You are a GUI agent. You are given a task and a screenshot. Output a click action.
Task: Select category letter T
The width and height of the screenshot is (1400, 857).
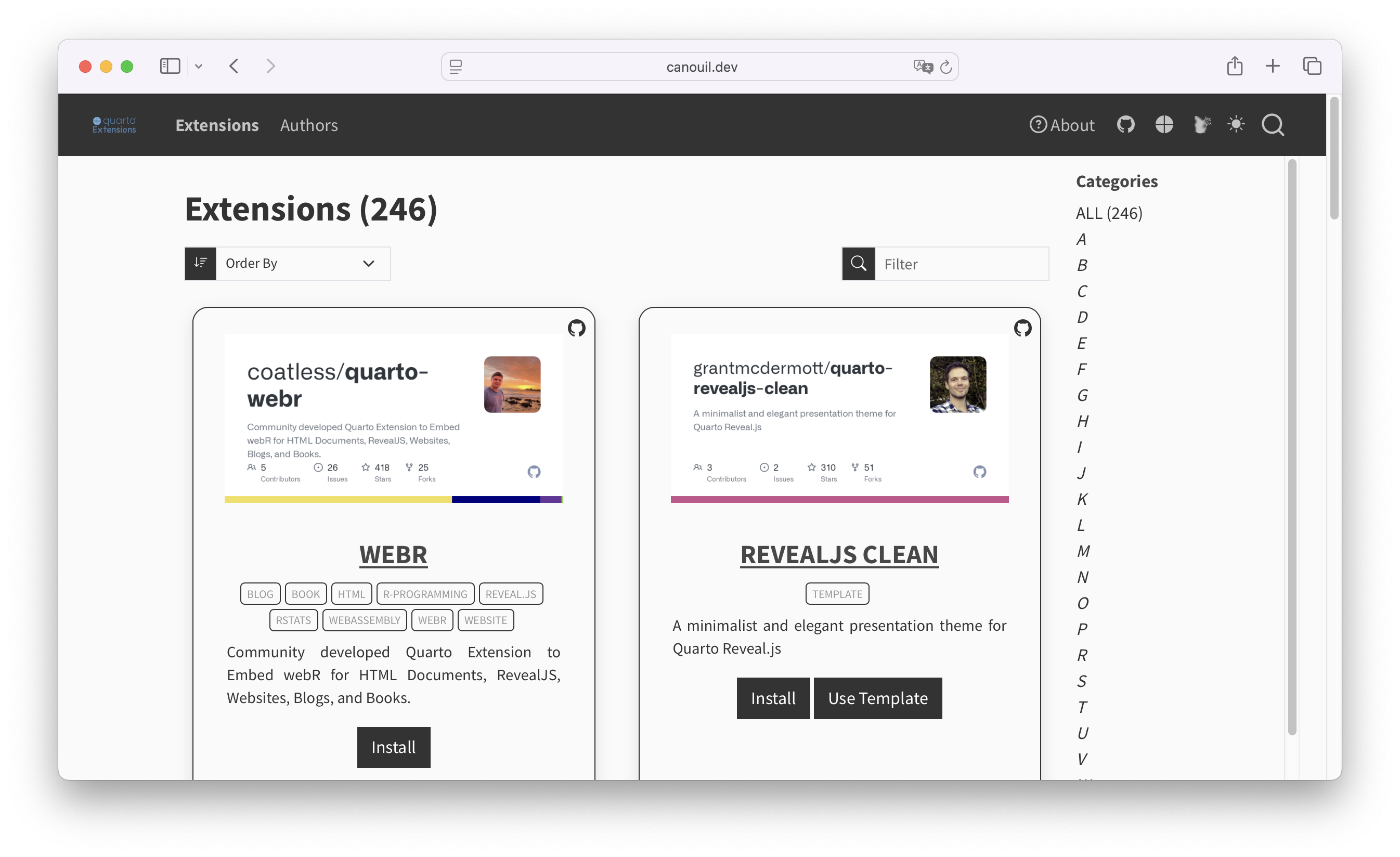[1082, 707]
